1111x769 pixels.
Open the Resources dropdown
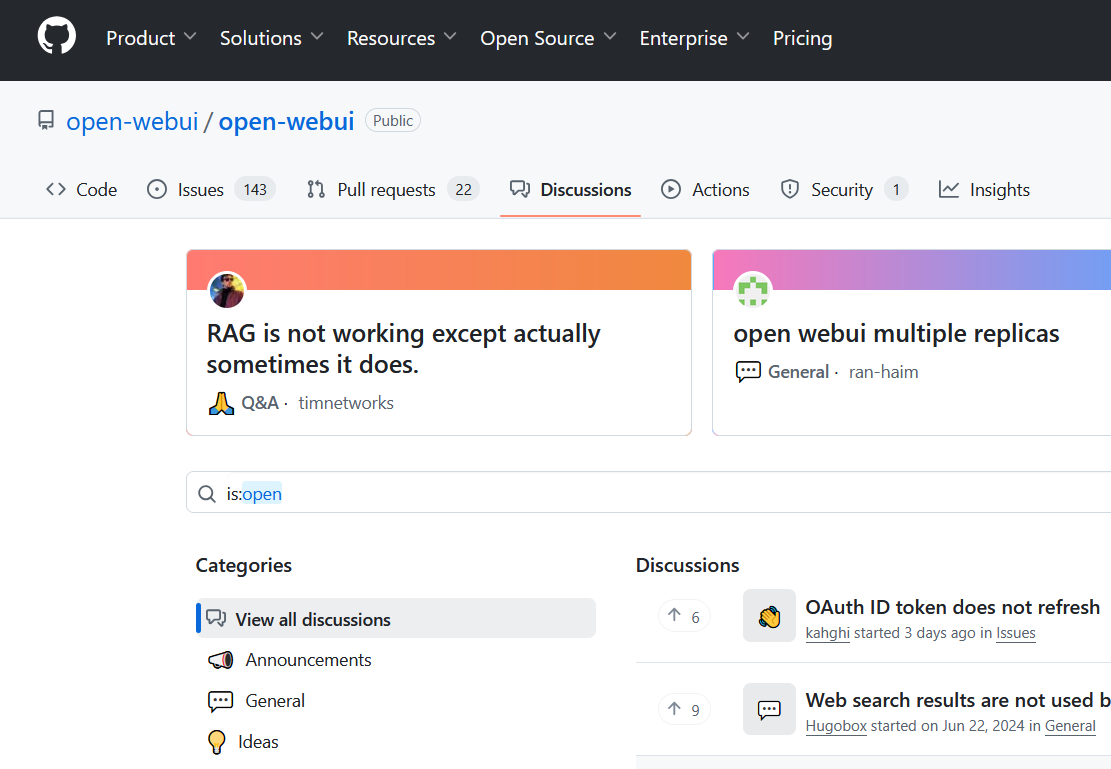(x=402, y=38)
